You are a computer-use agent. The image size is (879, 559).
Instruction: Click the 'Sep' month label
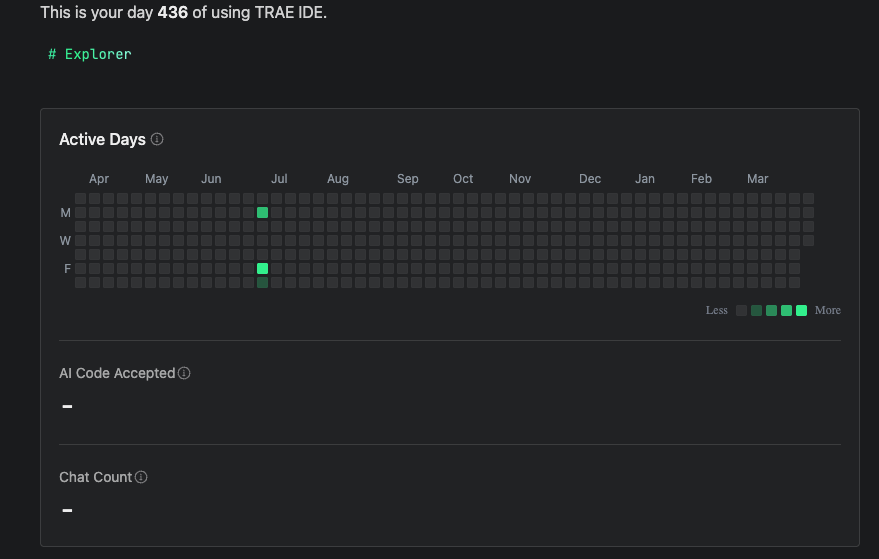click(408, 179)
